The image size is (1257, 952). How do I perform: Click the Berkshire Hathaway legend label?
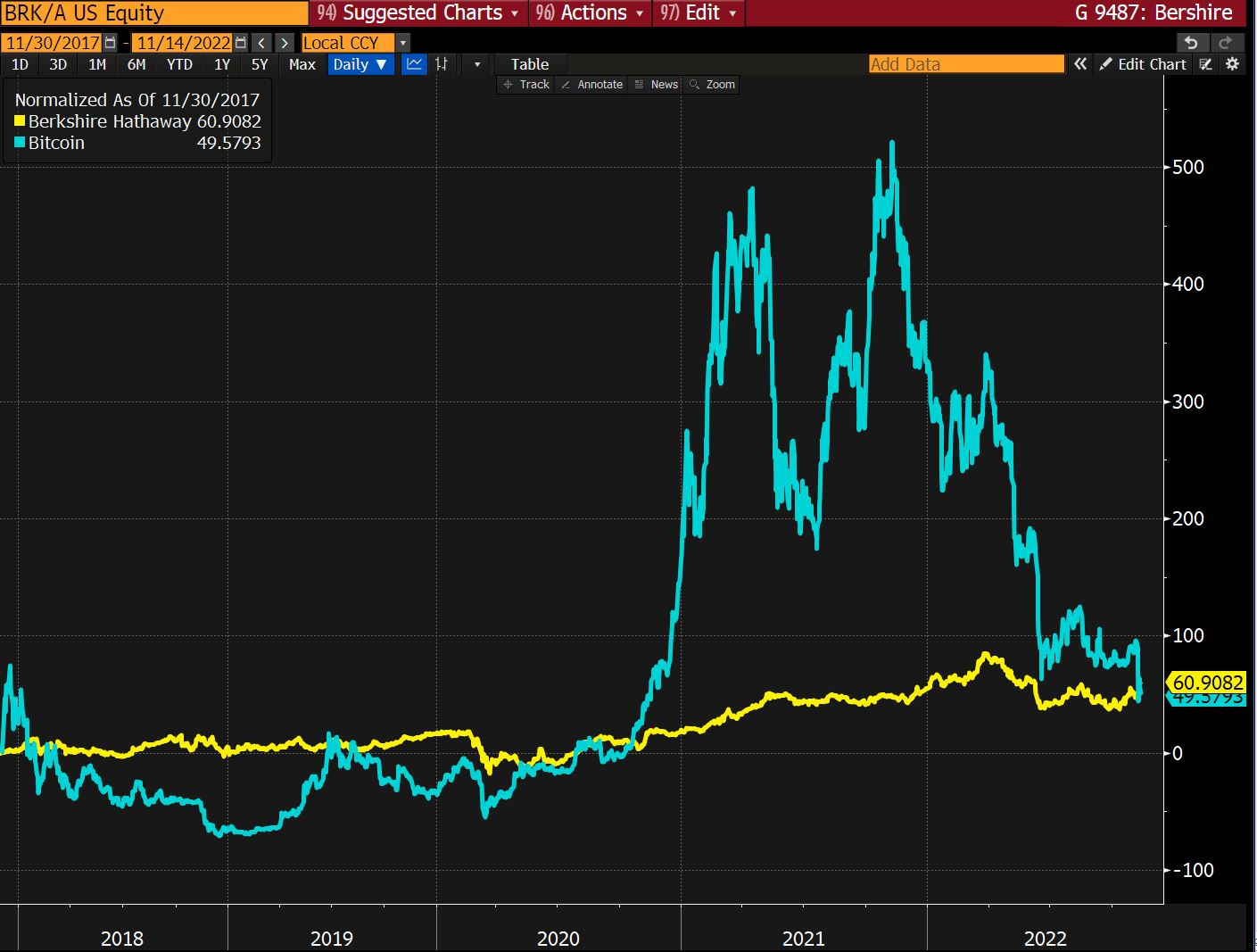(110, 121)
